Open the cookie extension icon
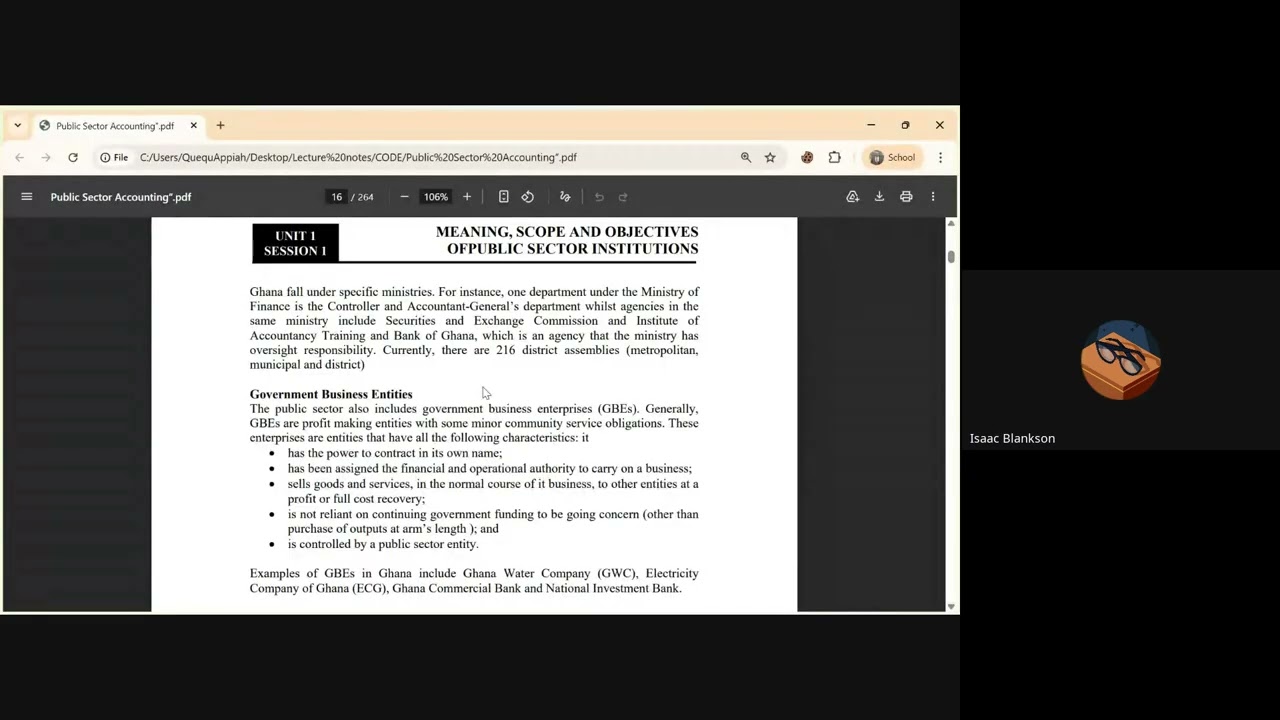Image resolution: width=1280 pixels, height=720 pixels. [x=807, y=157]
